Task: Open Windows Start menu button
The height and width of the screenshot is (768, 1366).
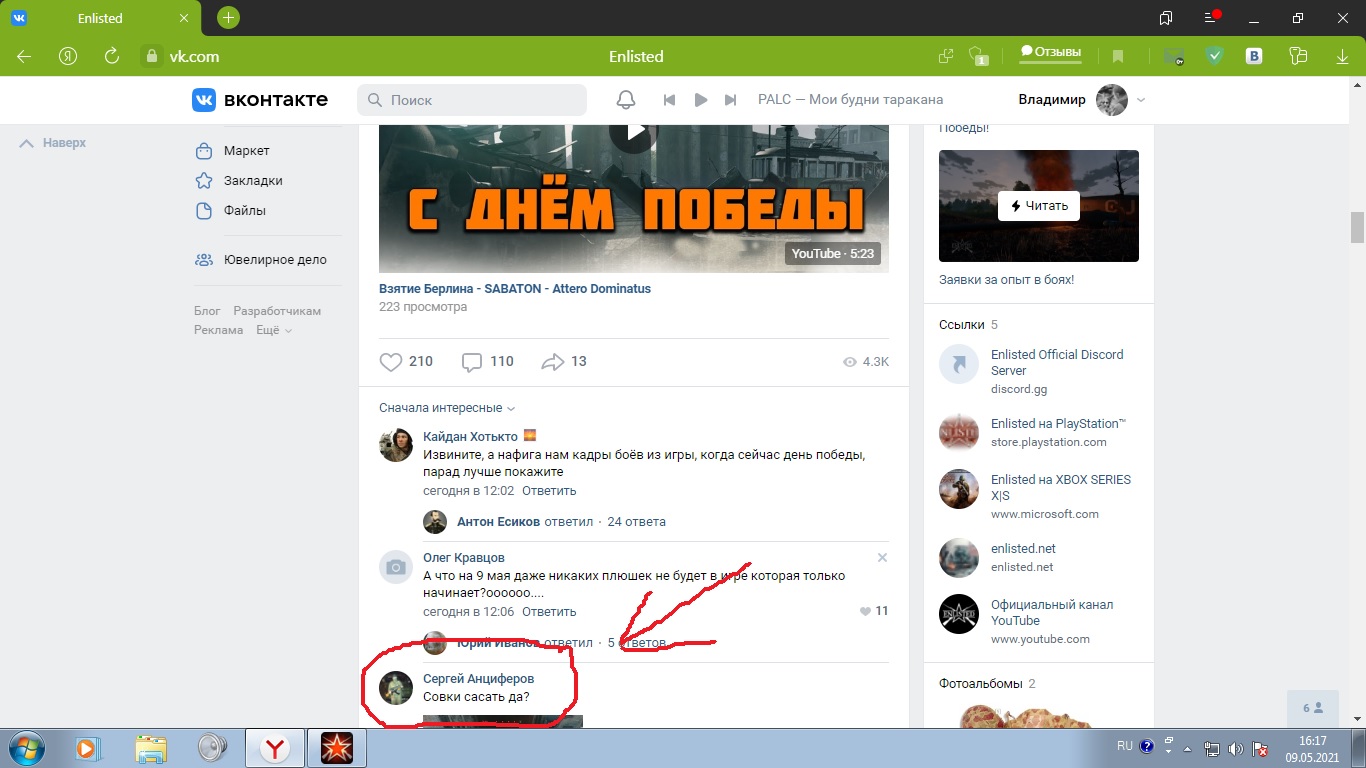Action: click(25, 747)
